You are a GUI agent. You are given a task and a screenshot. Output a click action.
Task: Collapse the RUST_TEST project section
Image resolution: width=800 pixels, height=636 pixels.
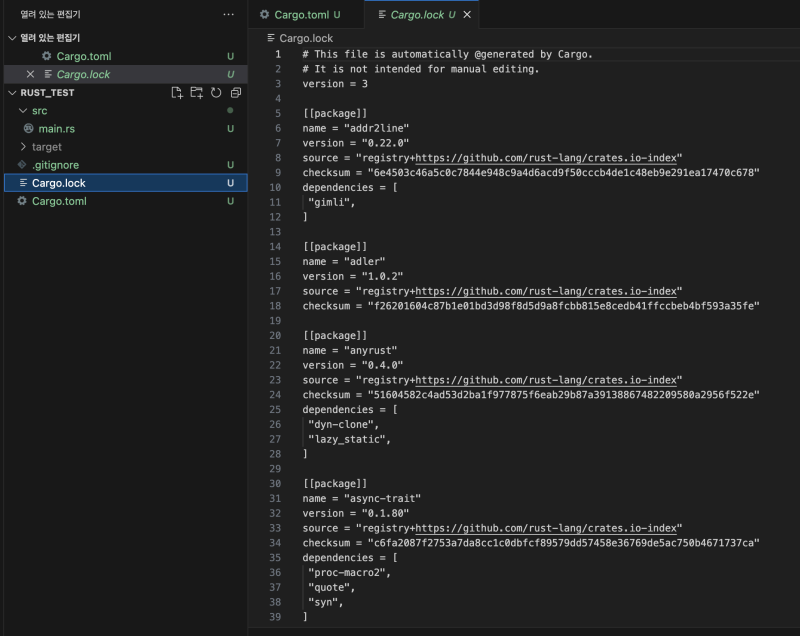point(12,93)
